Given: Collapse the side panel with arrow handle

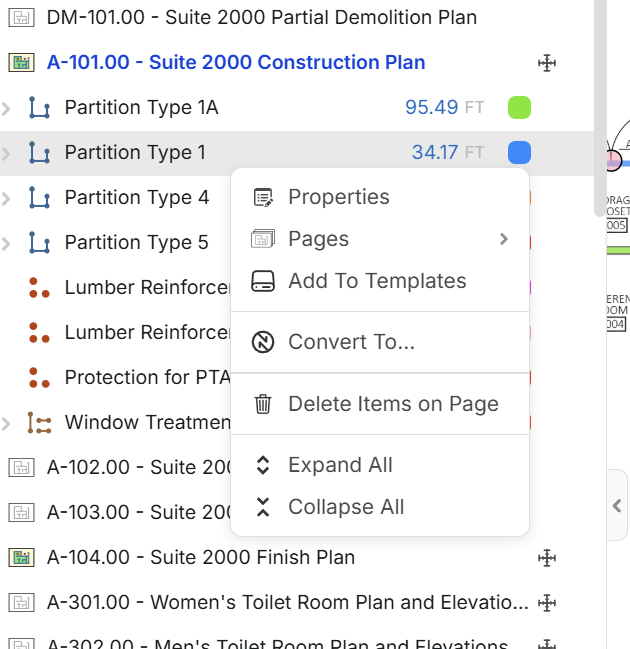Looking at the screenshot, I should (x=617, y=506).
